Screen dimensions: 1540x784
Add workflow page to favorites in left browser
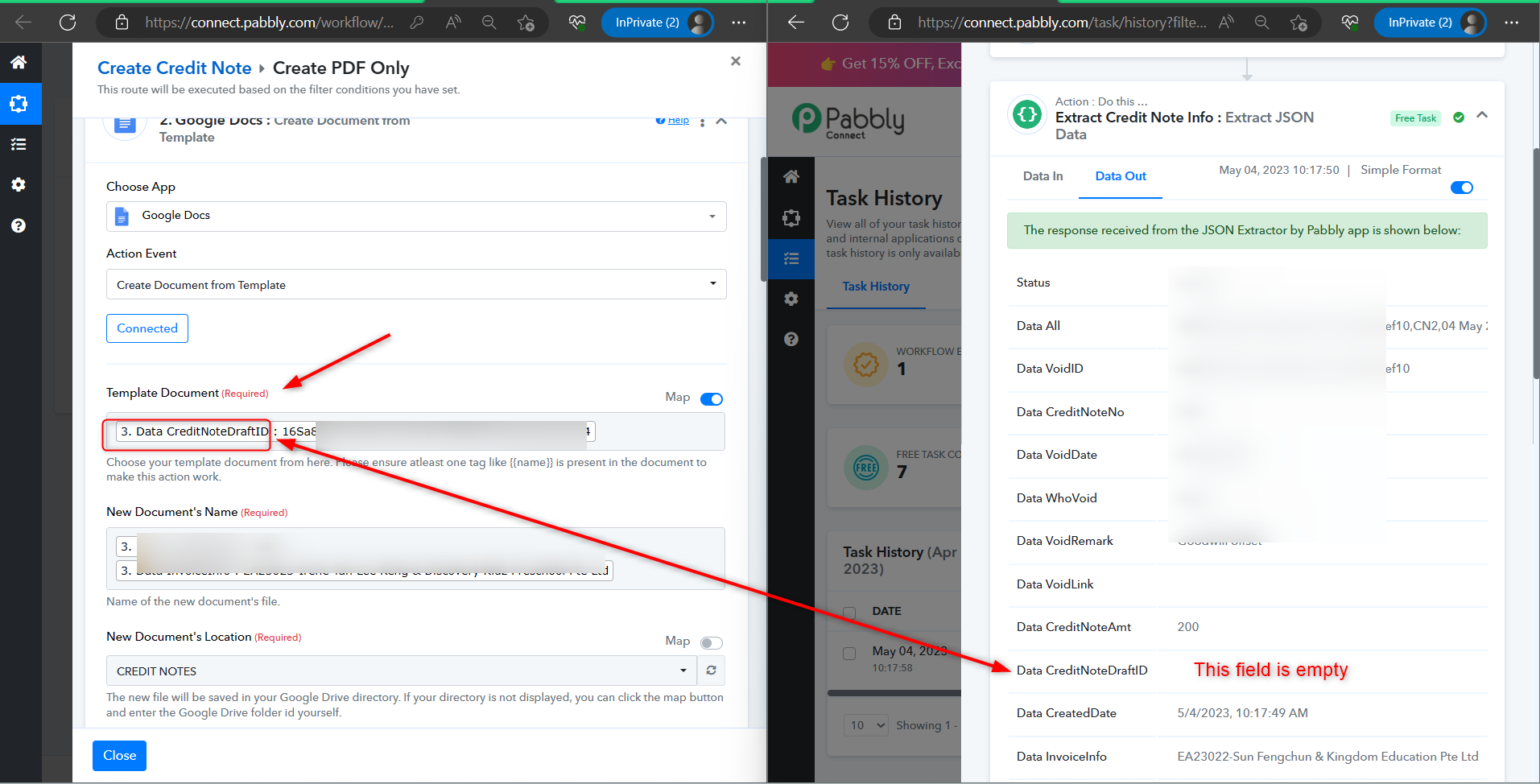coord(526,23)
